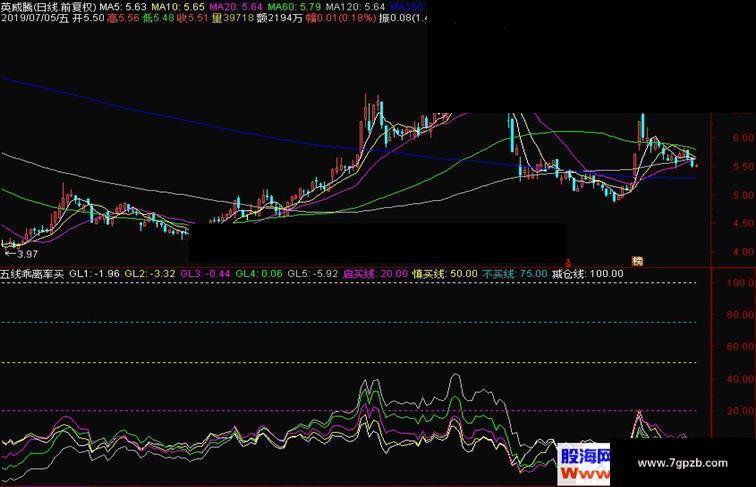Click the 5.50 price axis label
The image size is (756, 487).
click(743, 166)
